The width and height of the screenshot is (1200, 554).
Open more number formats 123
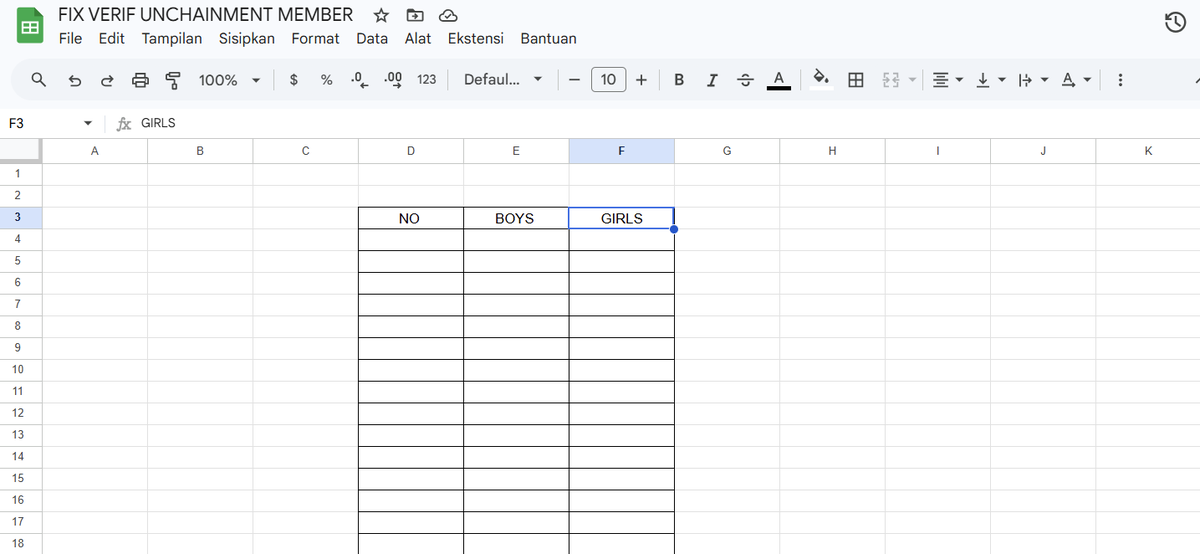pos(426,79)
